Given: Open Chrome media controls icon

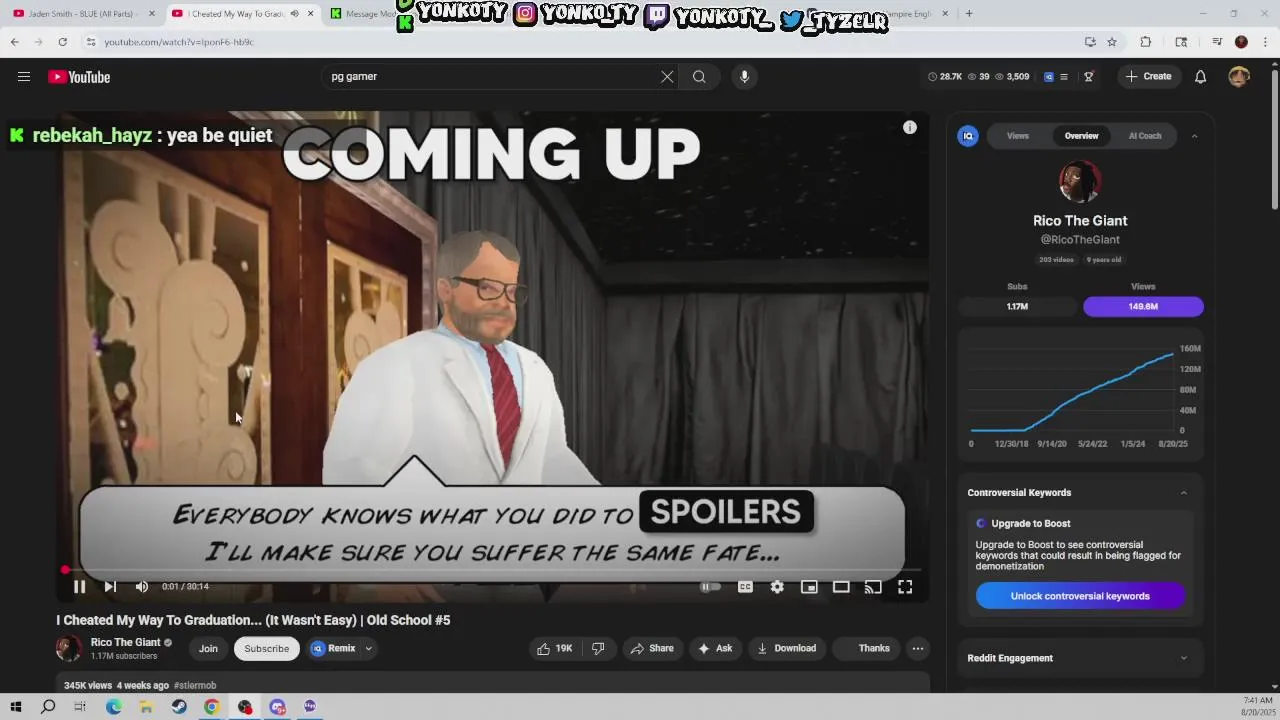Looking at the screenshot, I should pos(1217,42).
